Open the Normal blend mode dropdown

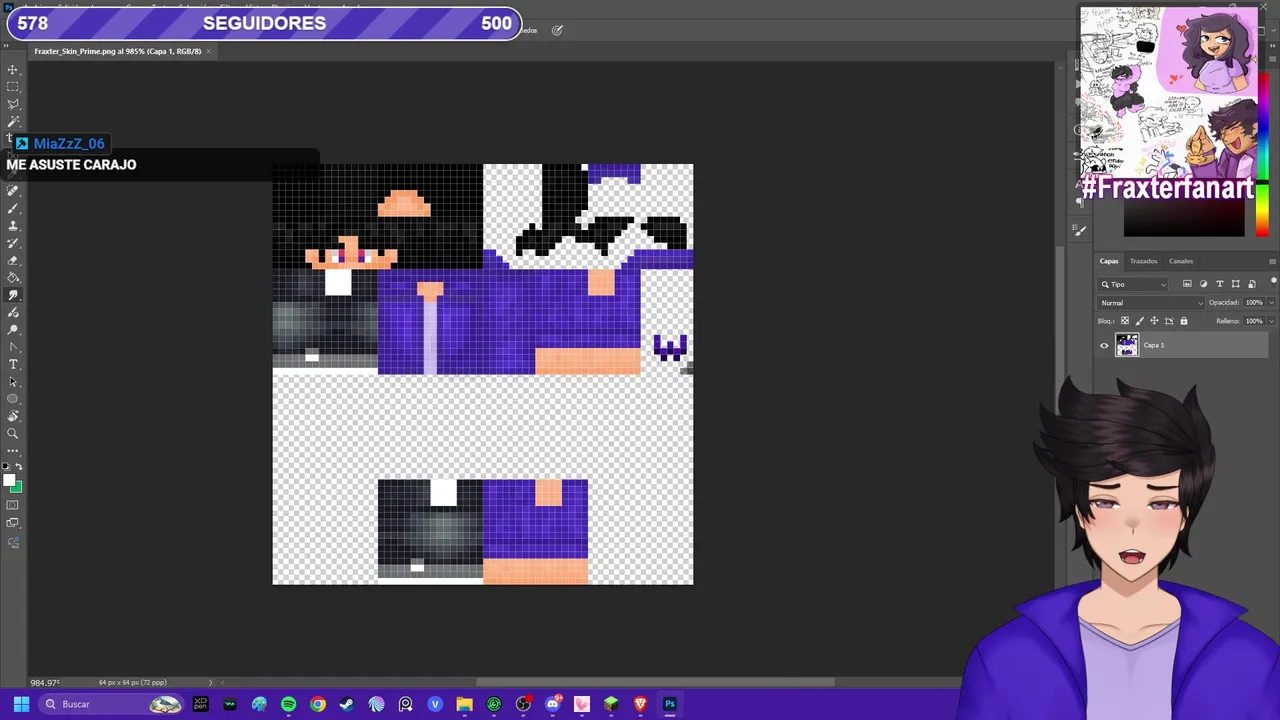click(1152, 303)
